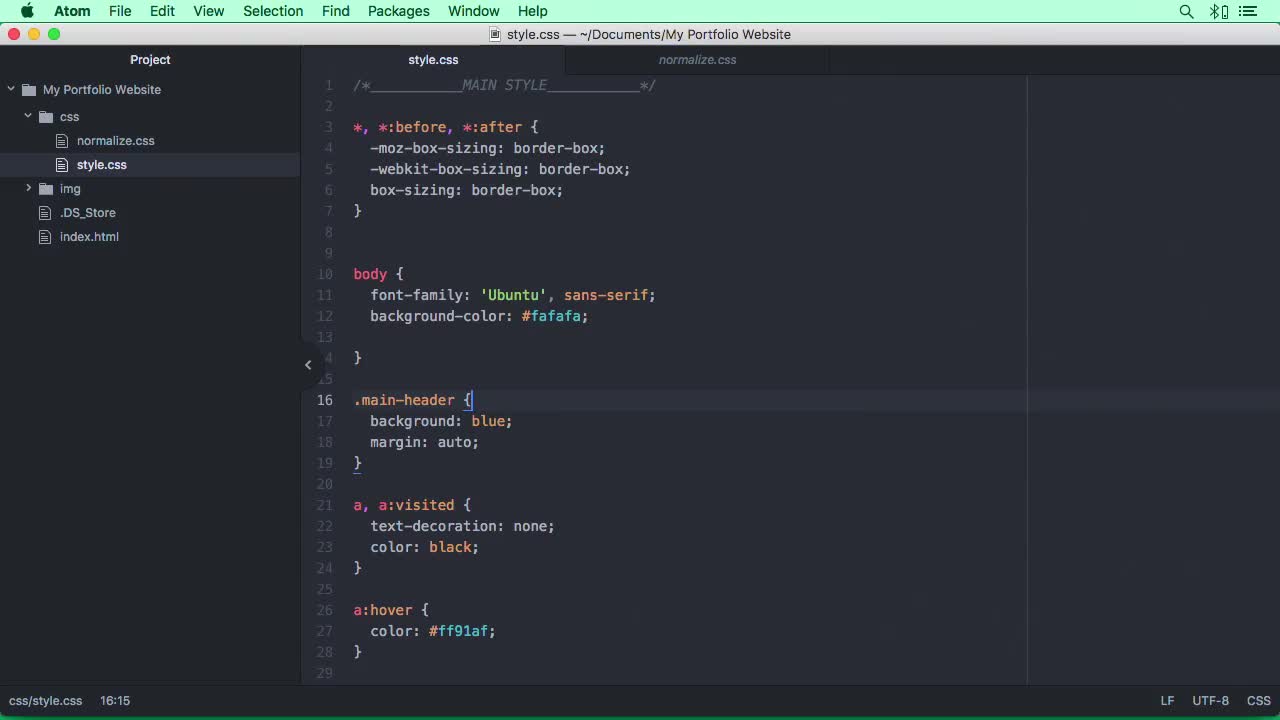Screen dimensions: 1280x720
Task: Click the normalize.css file icon in the sidebar
Action: point(61,140)
